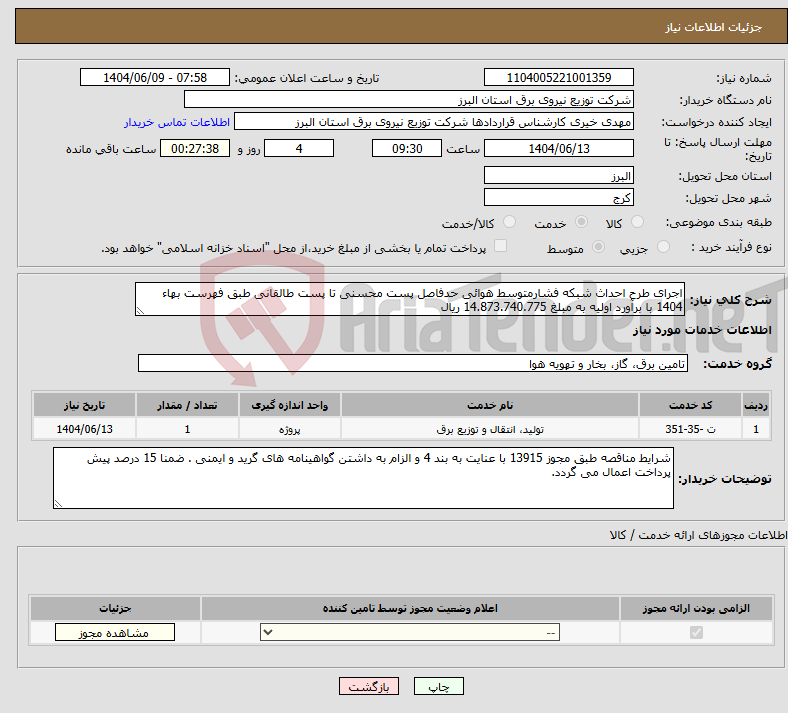Toggle the اسناد خزانه اسلامی payment checkbox

point(501,246)
